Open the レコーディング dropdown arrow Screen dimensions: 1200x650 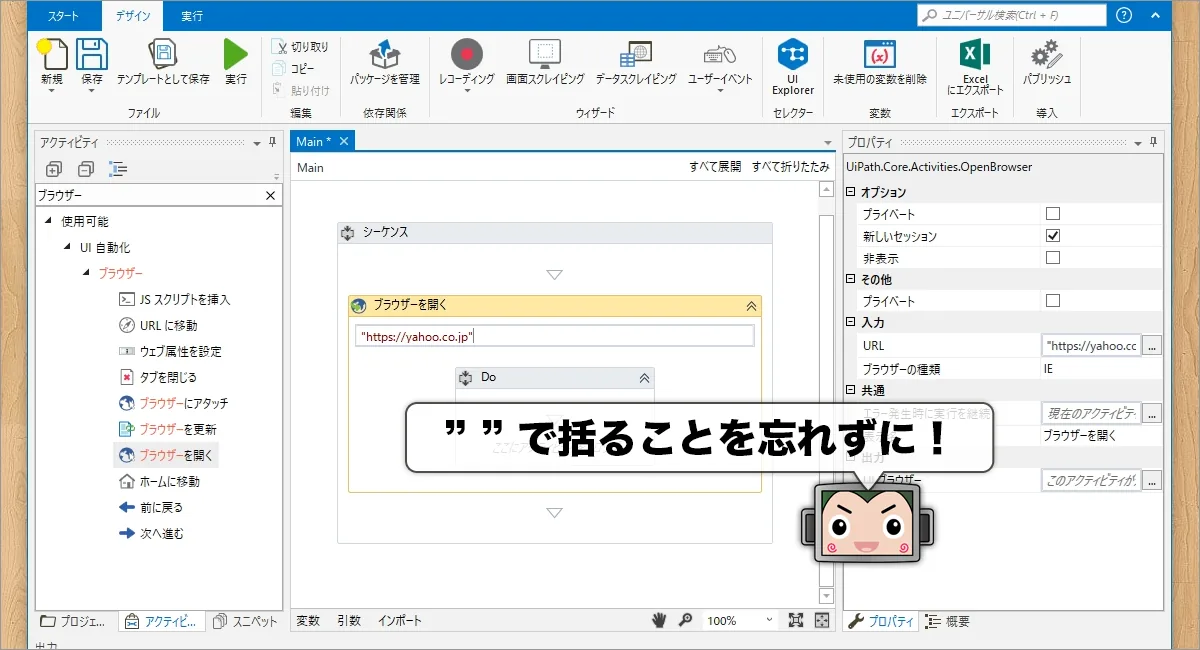[x=467, y=91]
